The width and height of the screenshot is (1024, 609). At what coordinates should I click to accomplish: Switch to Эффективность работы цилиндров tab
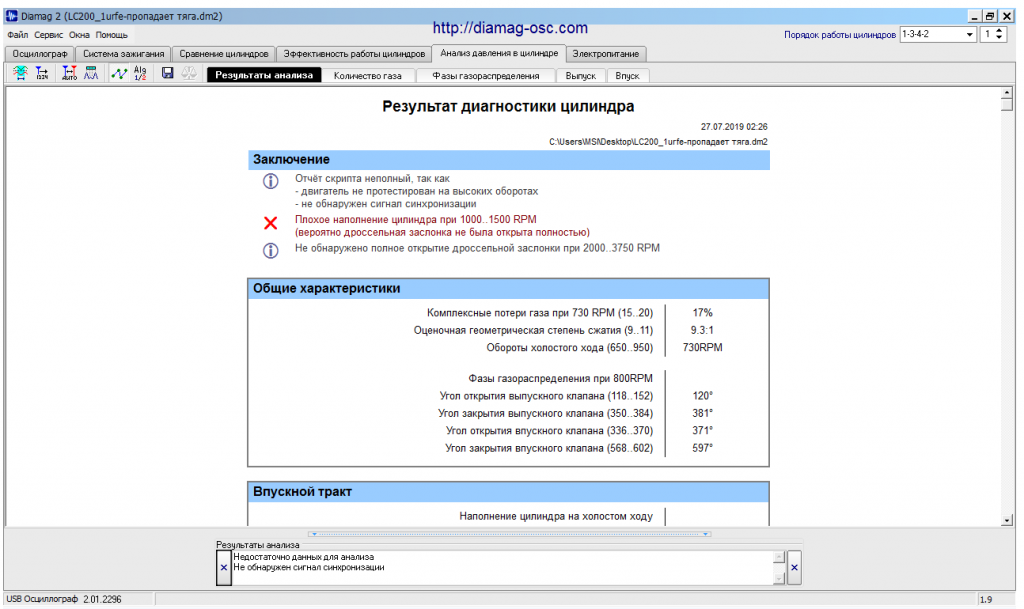(x=354, y=54)
